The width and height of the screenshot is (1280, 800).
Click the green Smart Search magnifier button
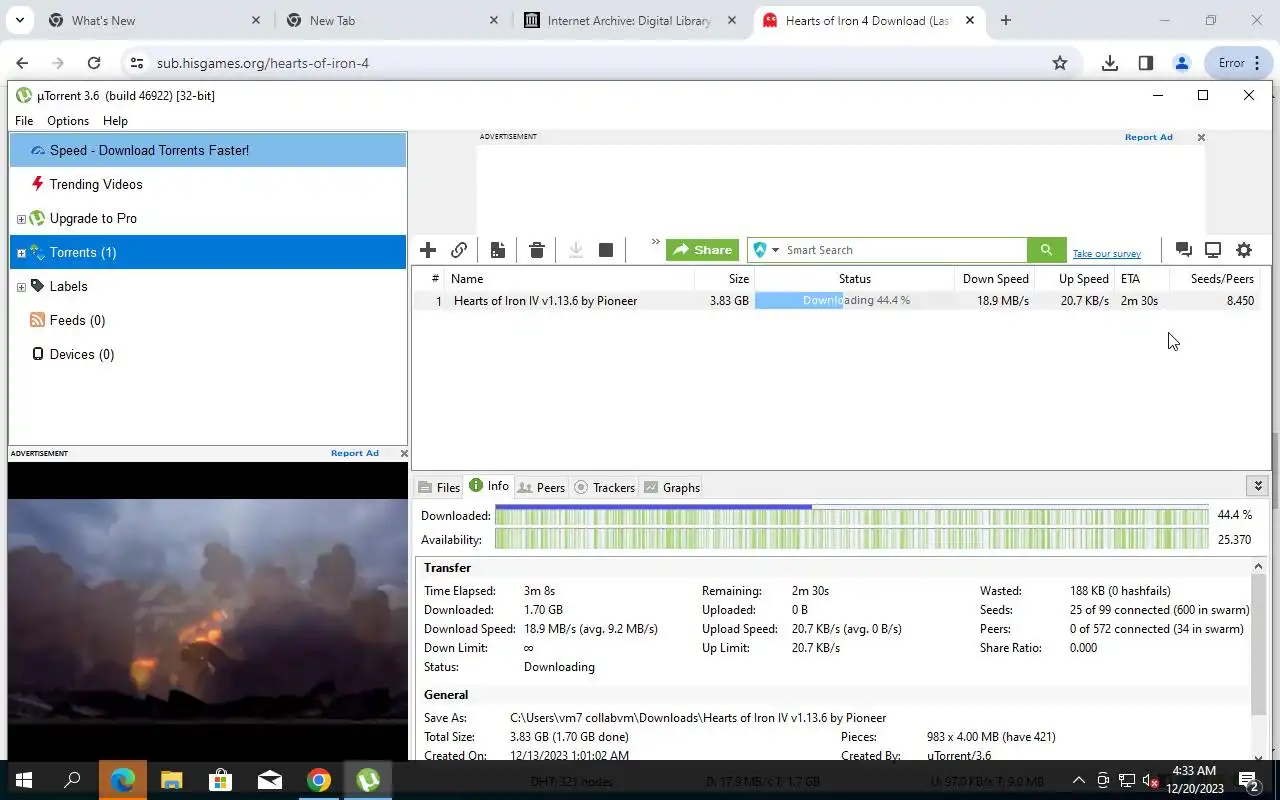1046,250
